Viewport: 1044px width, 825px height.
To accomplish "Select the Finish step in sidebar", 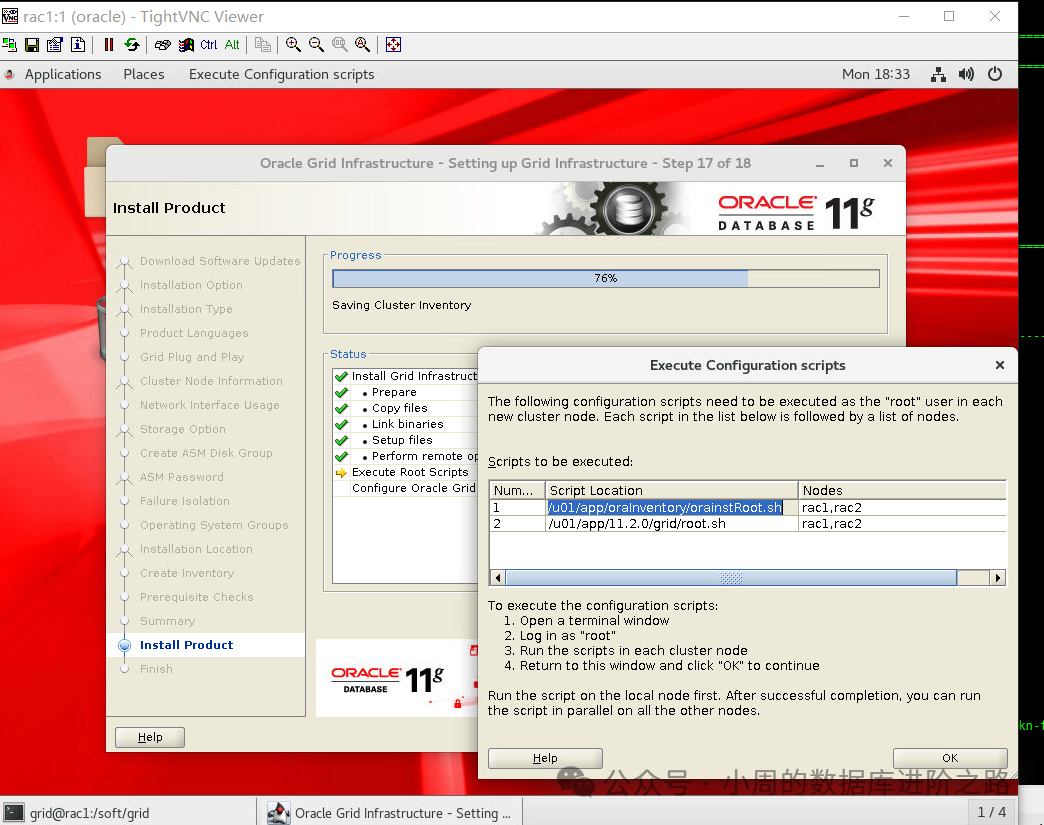I will (x=156, y=669).
